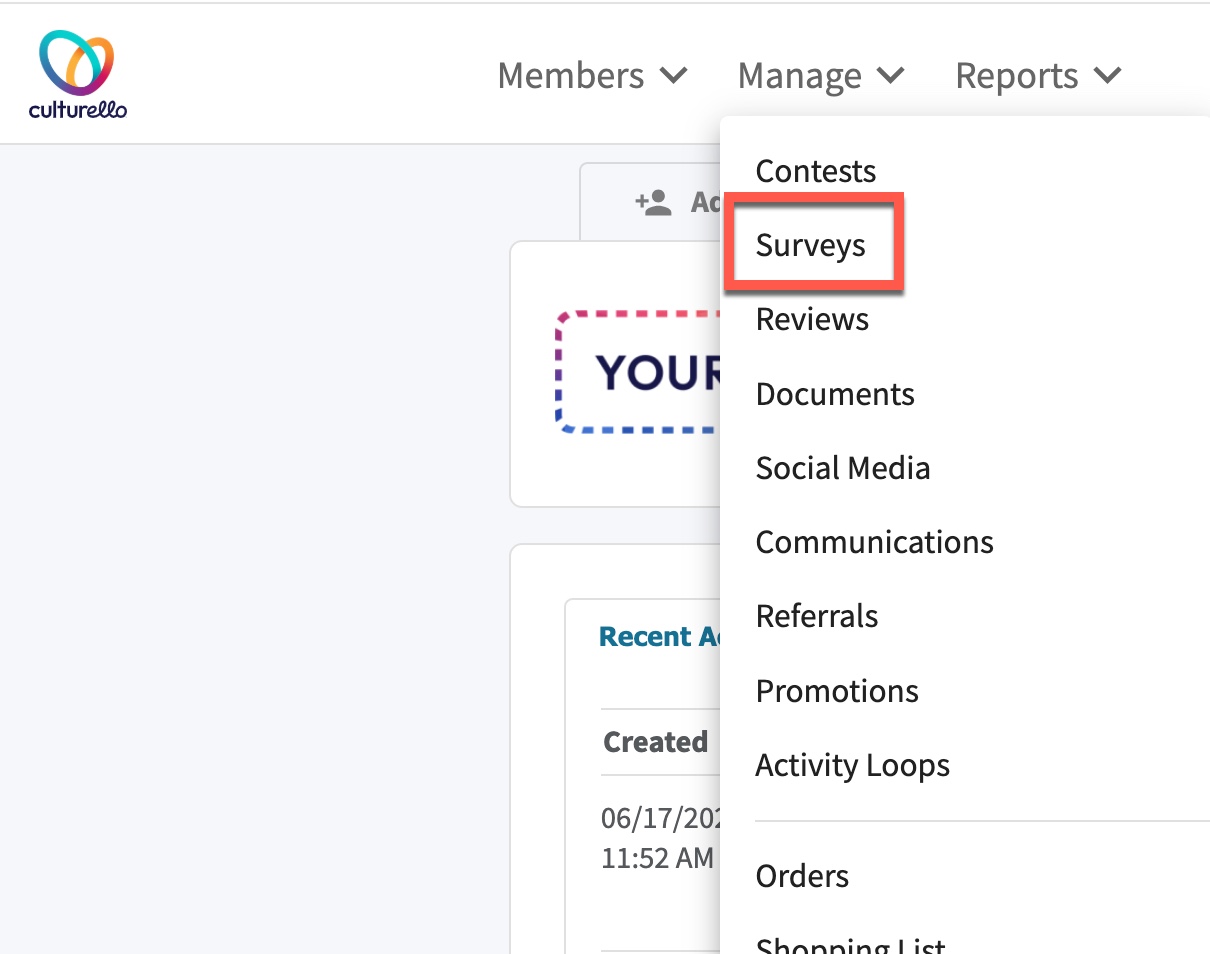The height and width of the screenshot is (954, 1210).
Task: Open the Manage menu
Action: pos(821,76)
